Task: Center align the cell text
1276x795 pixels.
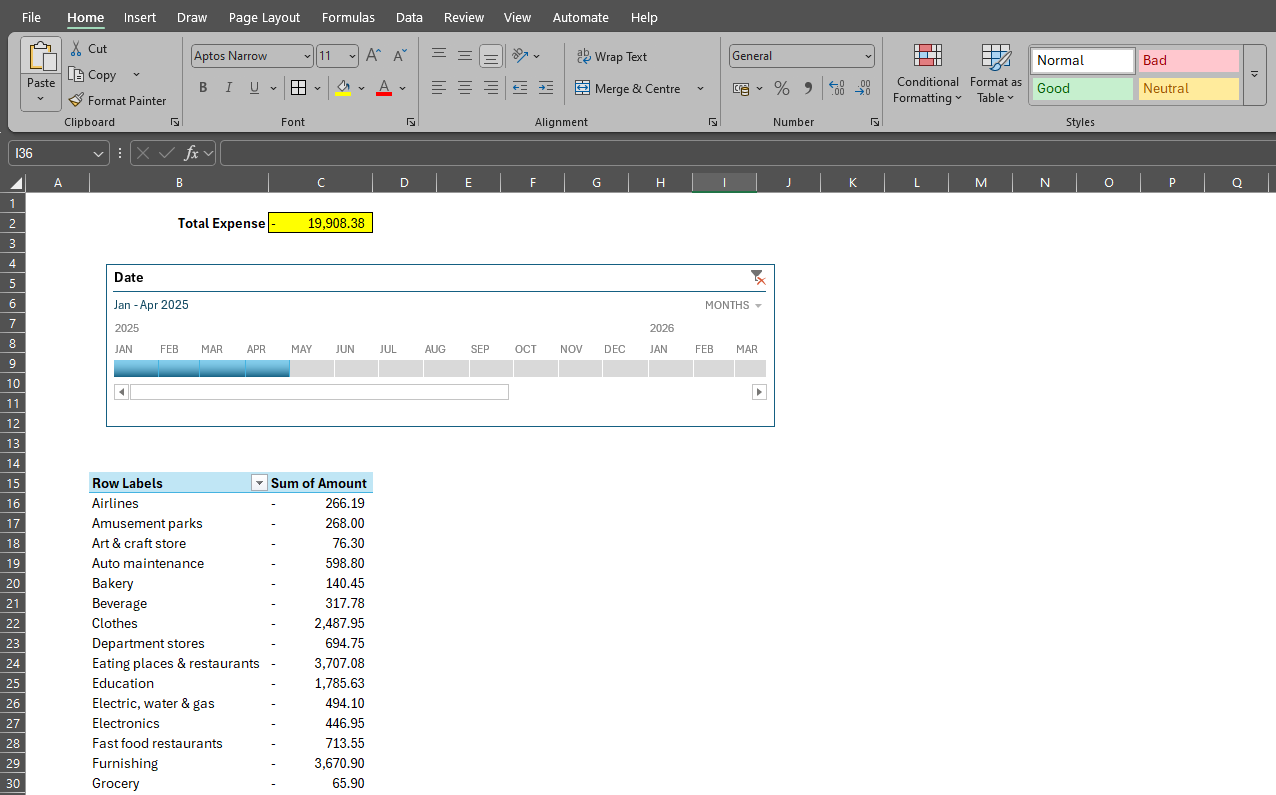Action: pyautogui.click(x=465, y=88)
